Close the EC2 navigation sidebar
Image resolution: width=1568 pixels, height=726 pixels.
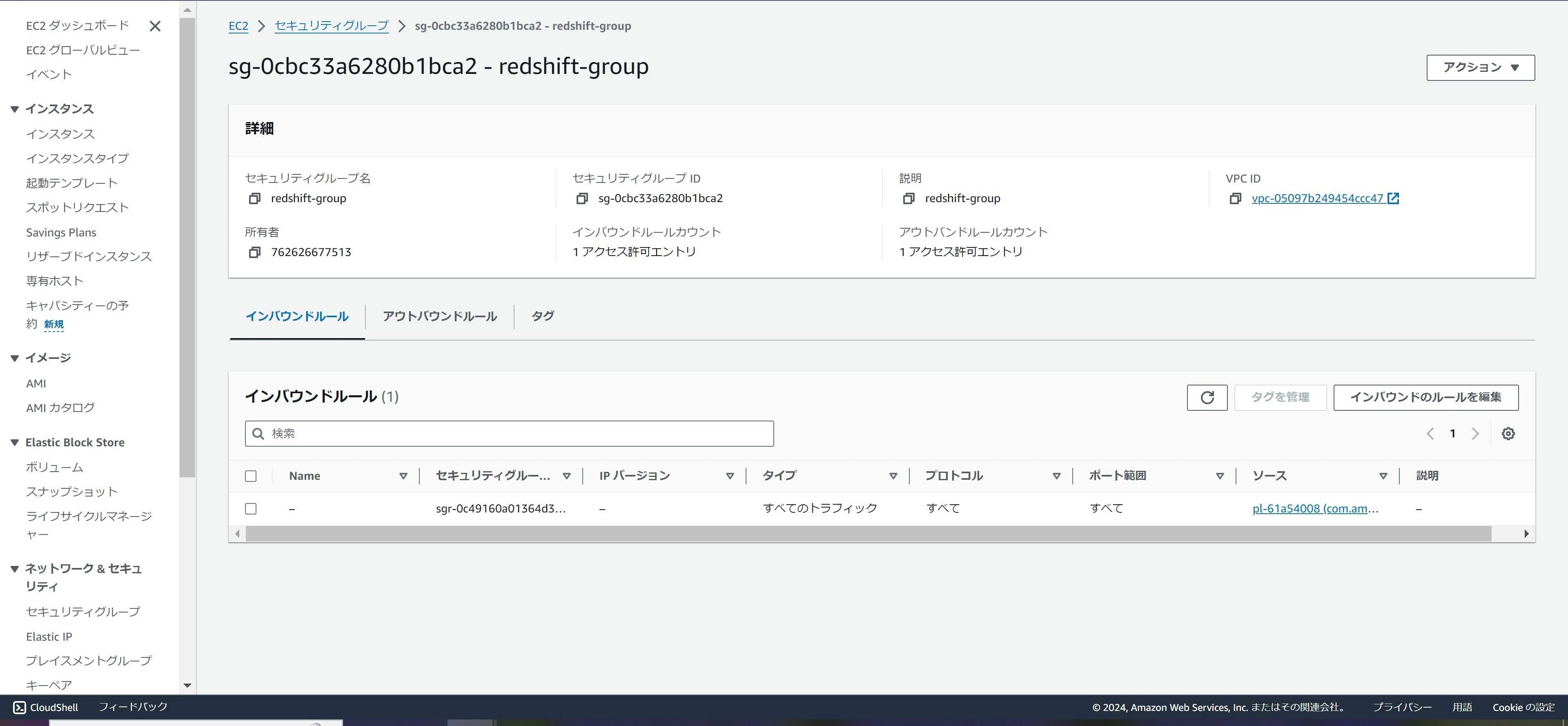click(155, 26)
